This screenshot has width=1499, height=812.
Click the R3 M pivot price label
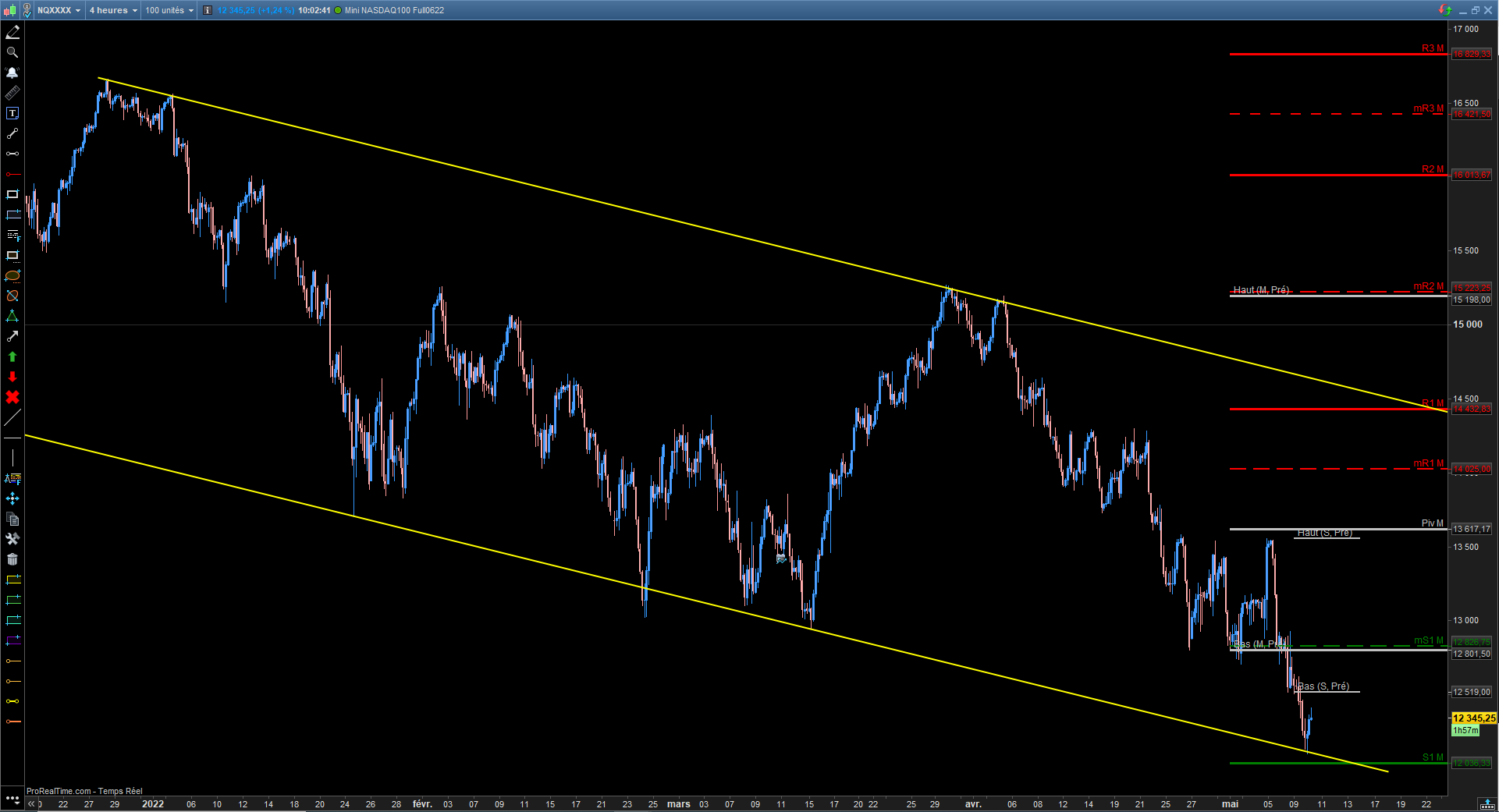(1472, 54)
